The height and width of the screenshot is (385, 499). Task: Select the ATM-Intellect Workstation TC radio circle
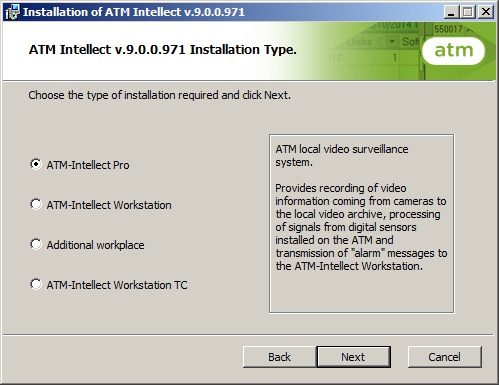point(36,284)
